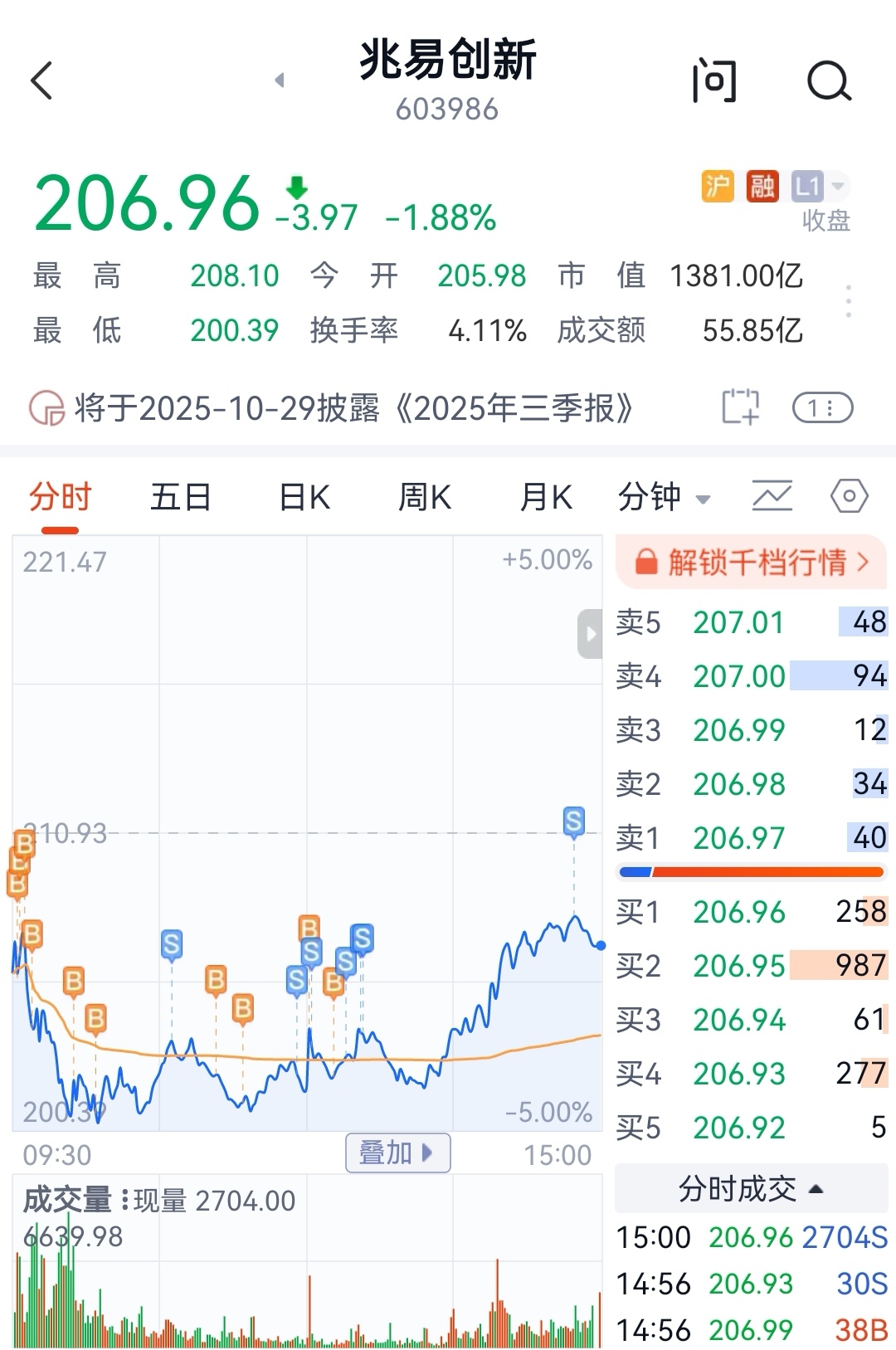This screenshot has height=1350, width=896.
Task: Select 买5 price 206.92 row
Action: click(x=752, y=1127)
